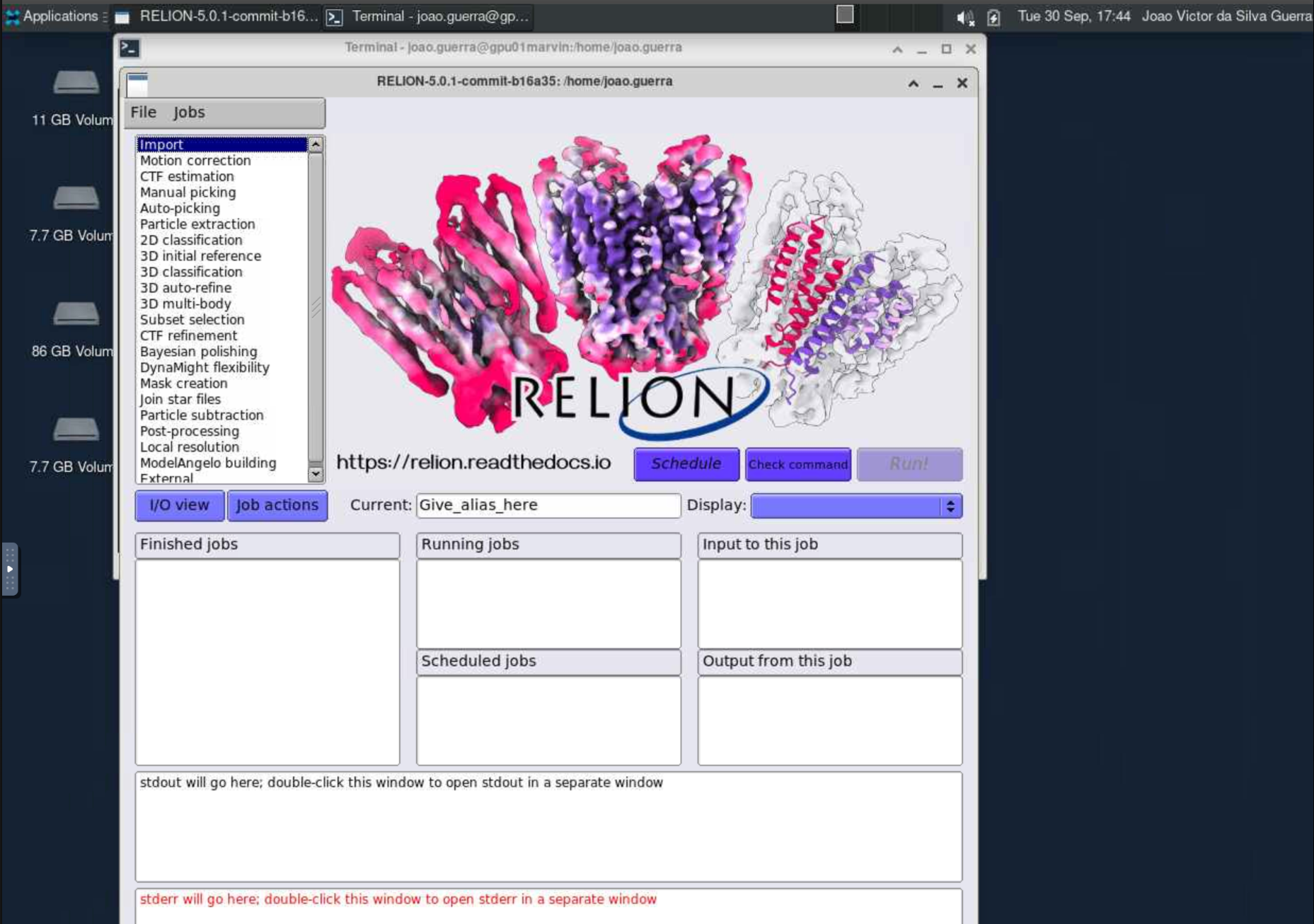Viewport: 1314px width, 924px height.
Task: Click the Give_alias_here input field
Action: coord(548,505)
